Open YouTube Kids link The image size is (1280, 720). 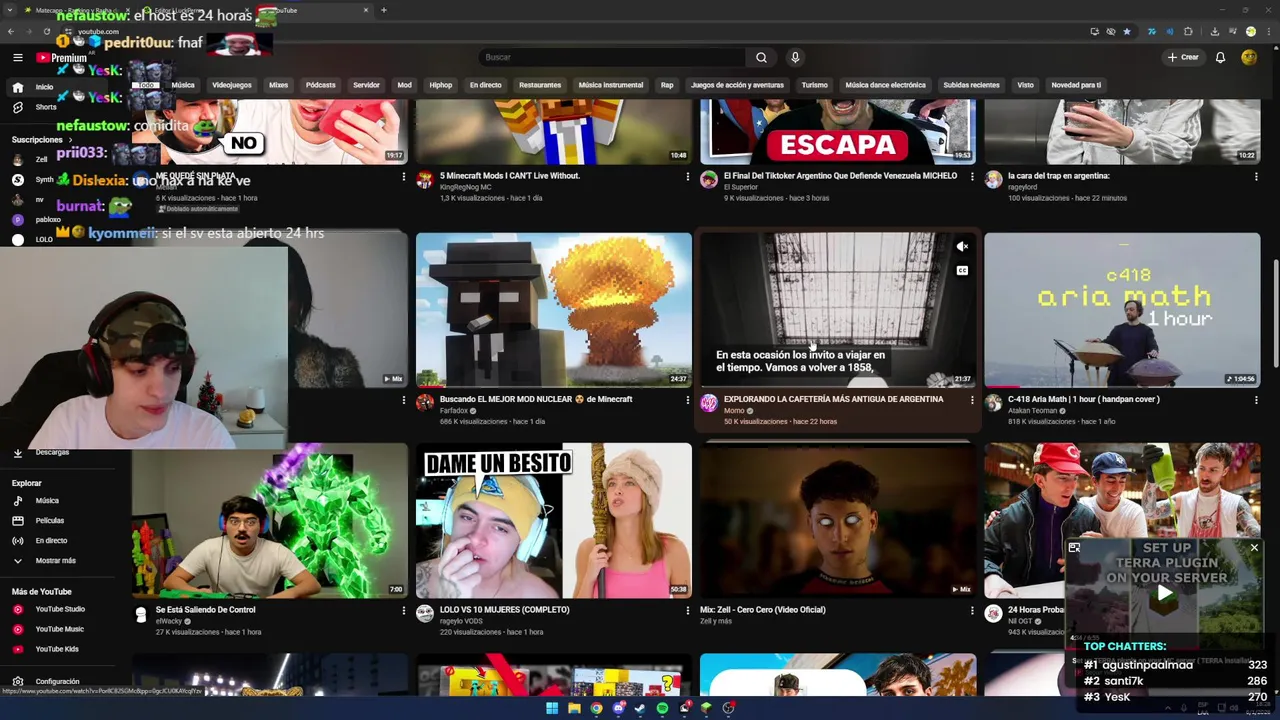point(56,649)
